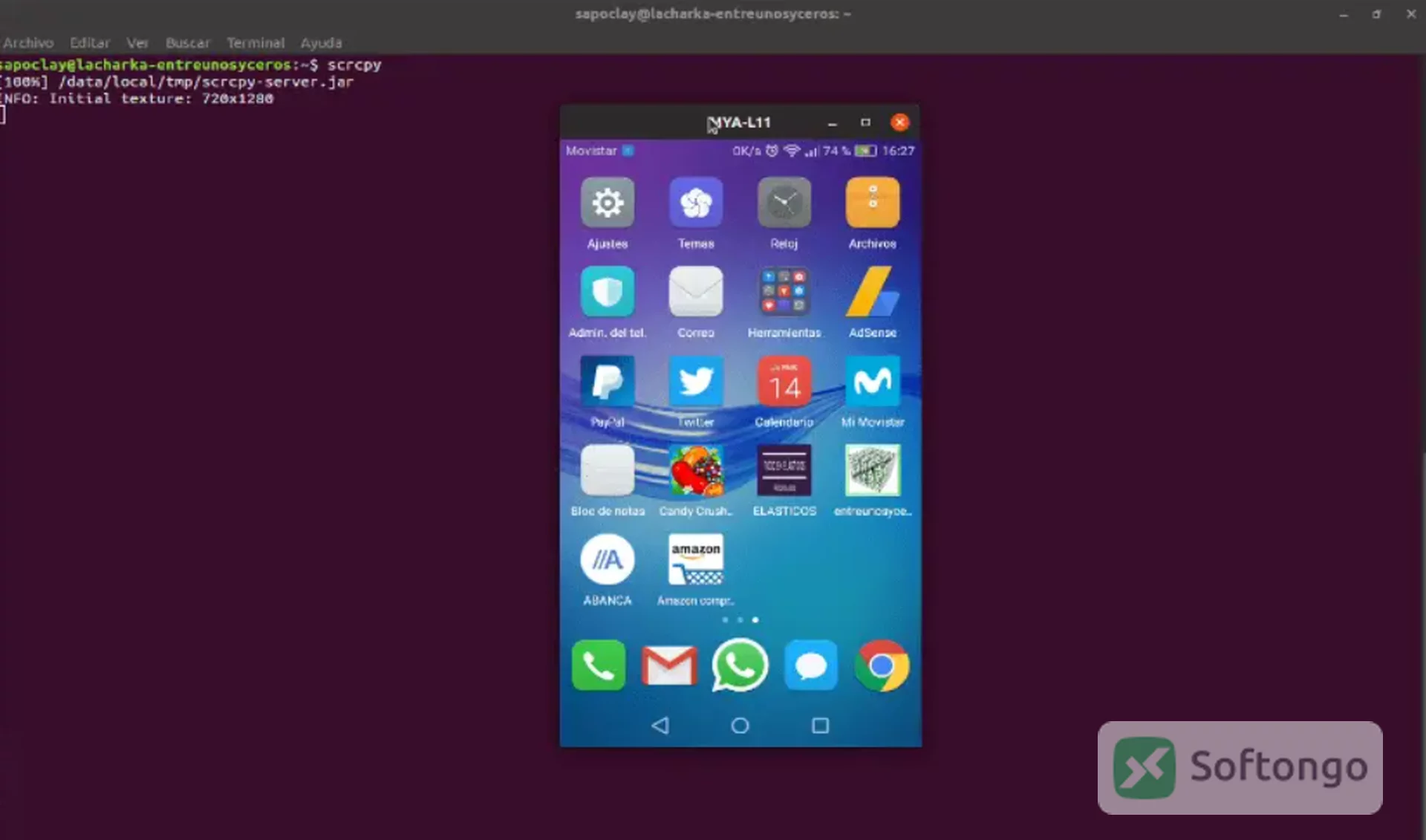Screen dimensions: 1426x840
Task: Open the Ajustes settings app
Action: point(608,203)
